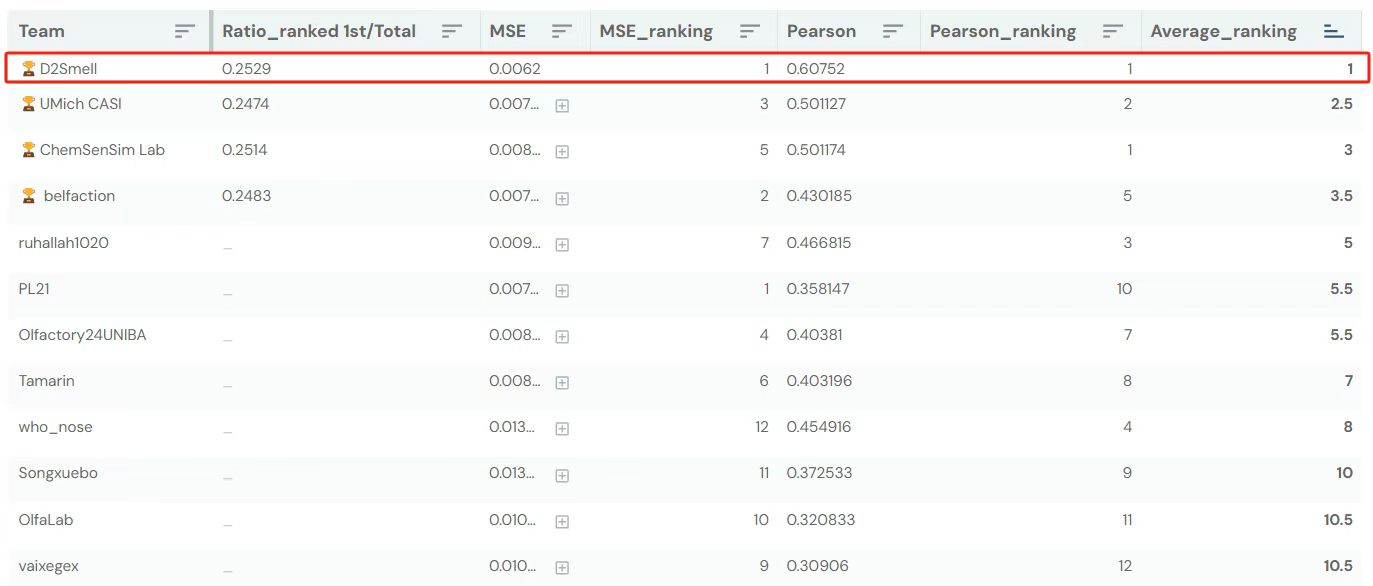This screenshot has height=586, width=1373.
Task: Sort by the Pearson column icon
Action: point(893,31)
